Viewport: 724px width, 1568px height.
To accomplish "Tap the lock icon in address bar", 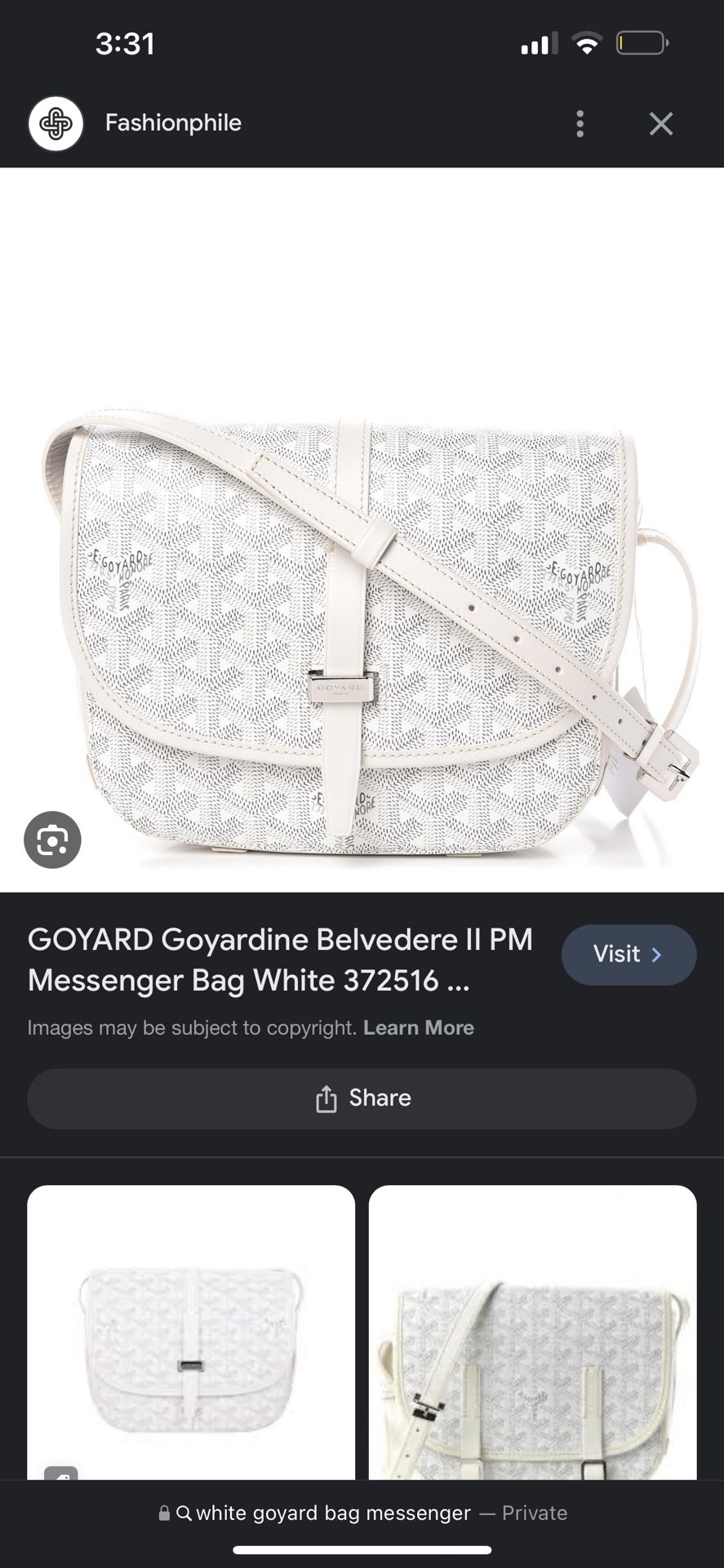I will 164,1513.
